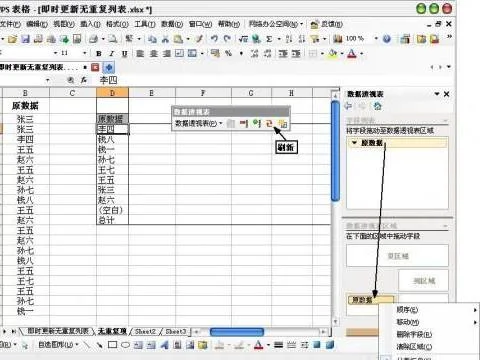The image size is (480, 360).
Task: Open the Name Box dropdown arrow
Action: click(47, 80)
